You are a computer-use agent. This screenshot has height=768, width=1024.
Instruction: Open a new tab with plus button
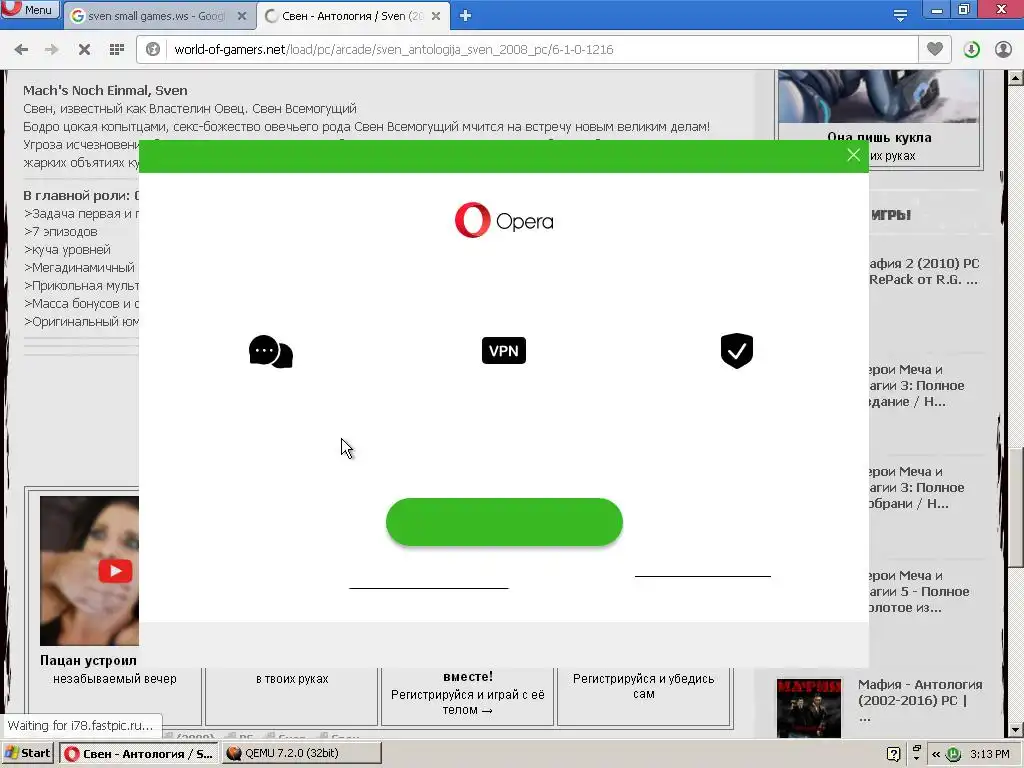click(x=465, y=16)
